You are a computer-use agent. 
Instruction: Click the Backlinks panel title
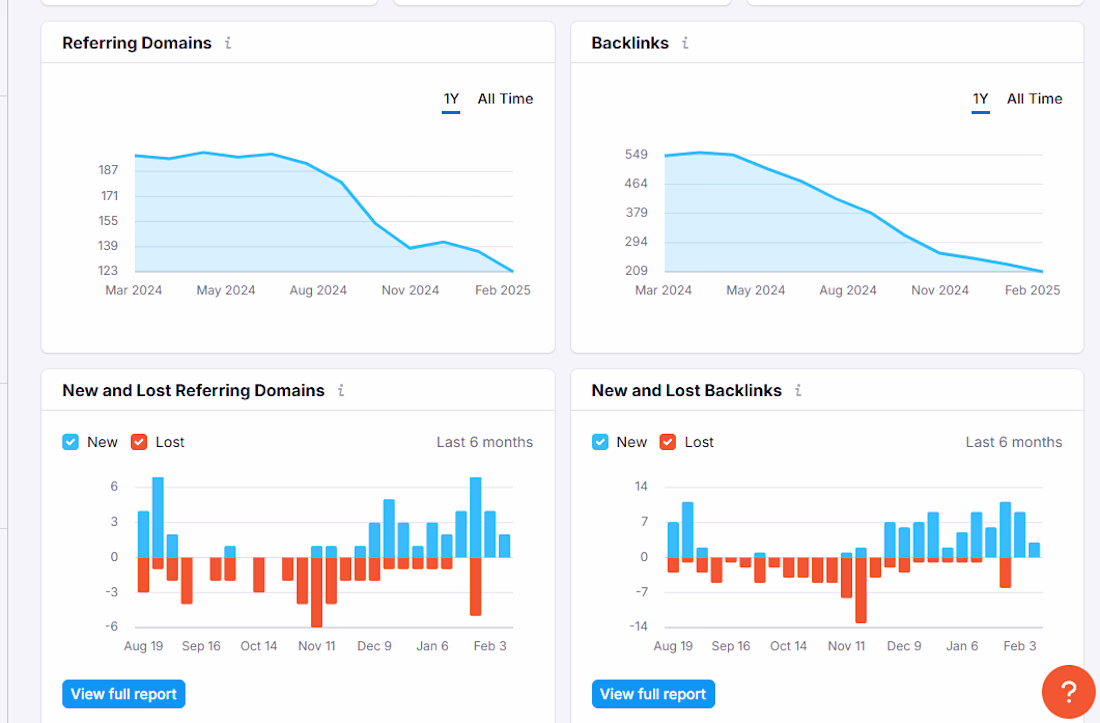(x=630, y=43)
